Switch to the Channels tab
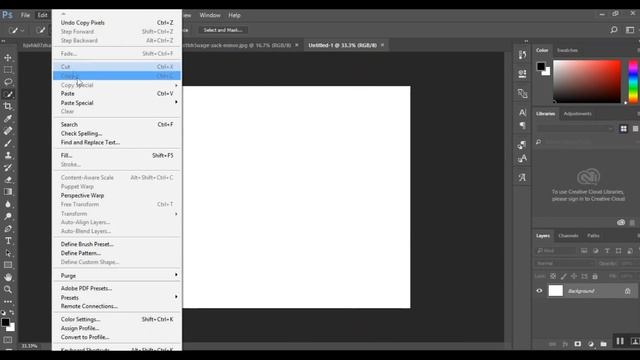 [568, 236]
